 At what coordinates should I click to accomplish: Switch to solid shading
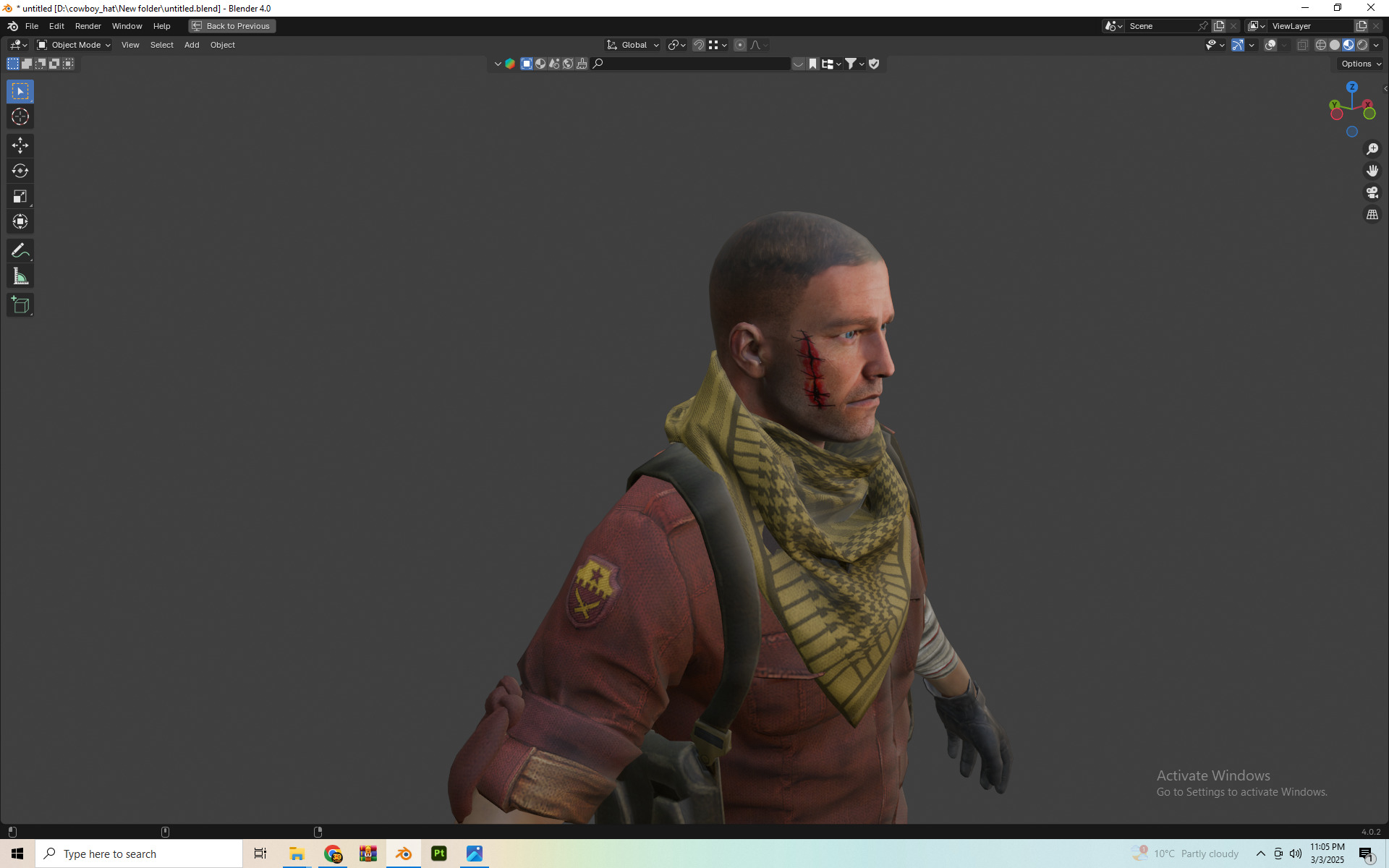pyautogui.click(x=1335, y=45)
